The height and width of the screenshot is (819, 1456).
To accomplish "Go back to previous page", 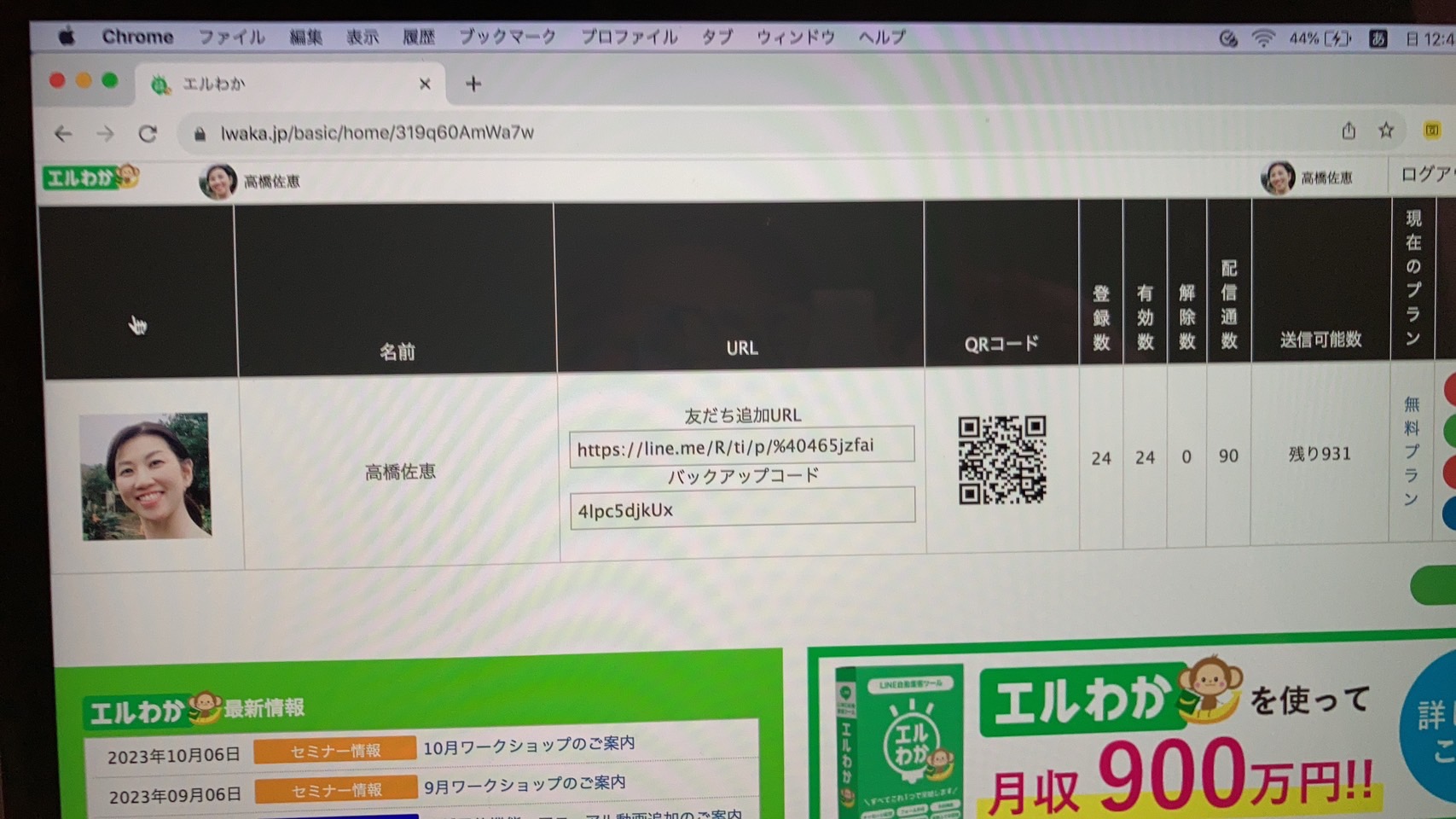I will pyautogui.click(x=63, y=133).
